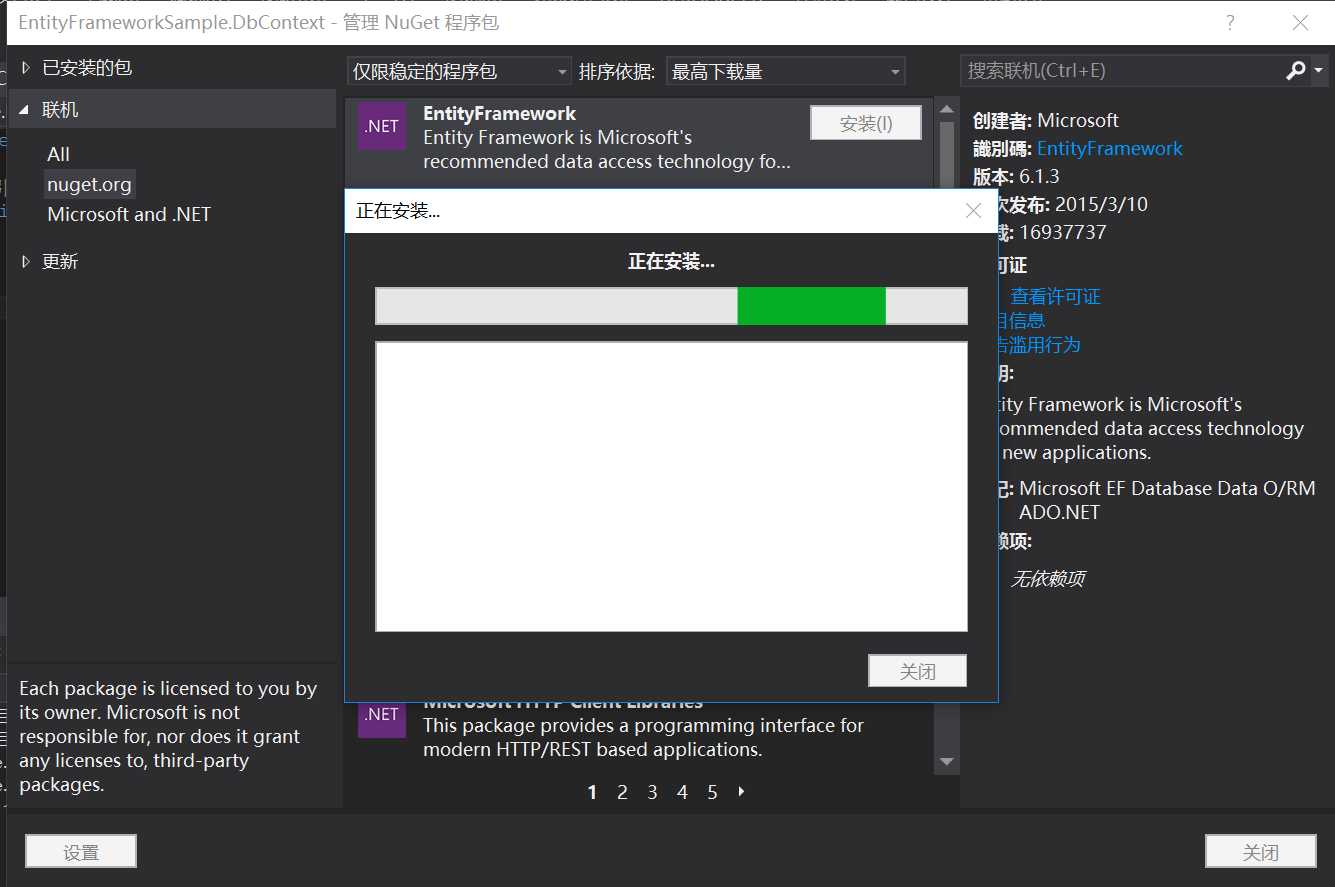
Task: Click the package list scroll up arrow
Action: point(947,109)
